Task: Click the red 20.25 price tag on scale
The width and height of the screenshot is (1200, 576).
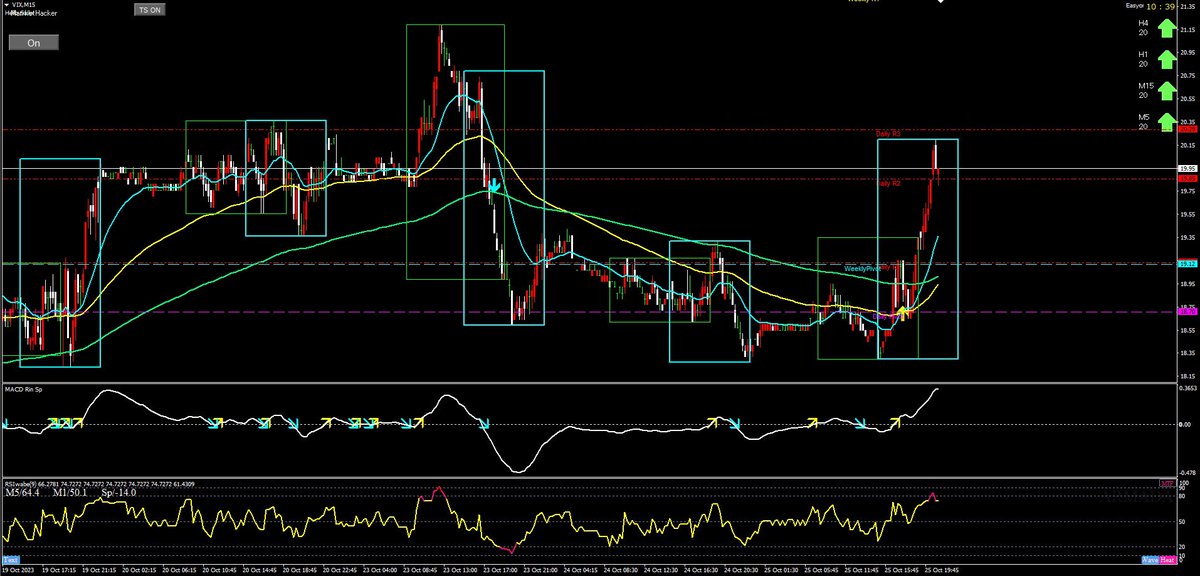Action: click(1188, 129)
